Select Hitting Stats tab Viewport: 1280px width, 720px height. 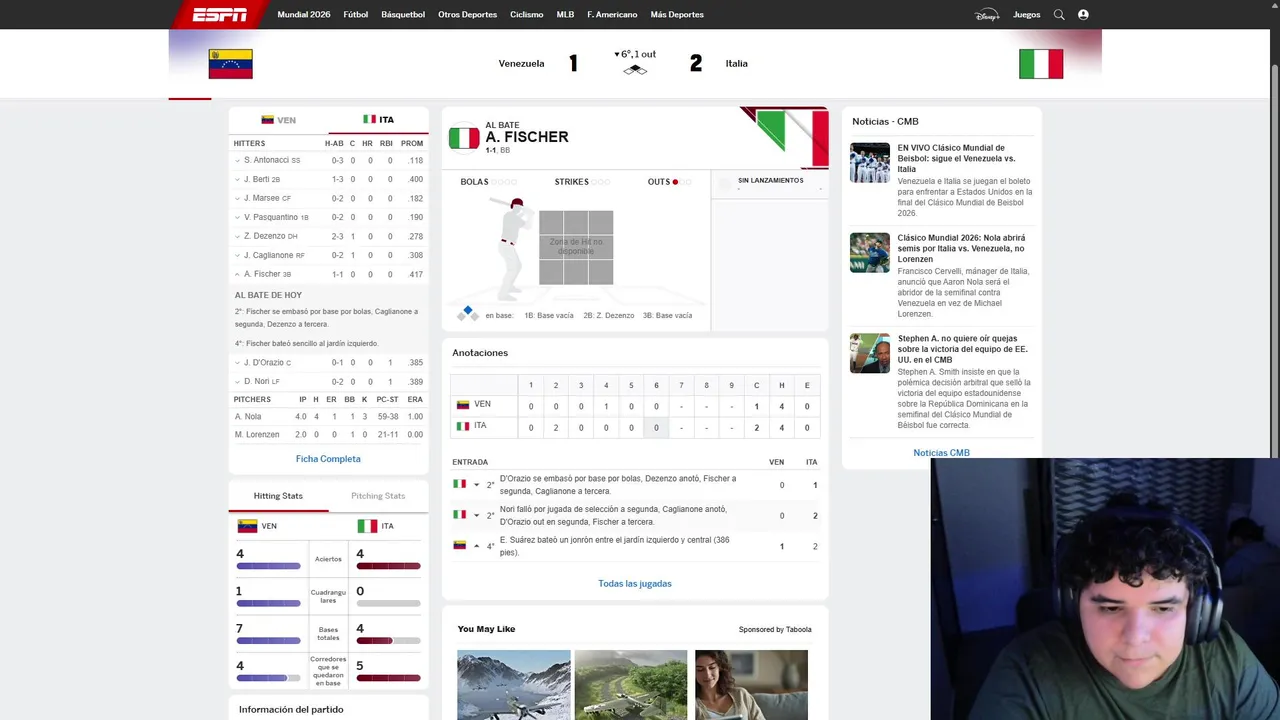tap(278, 496)
